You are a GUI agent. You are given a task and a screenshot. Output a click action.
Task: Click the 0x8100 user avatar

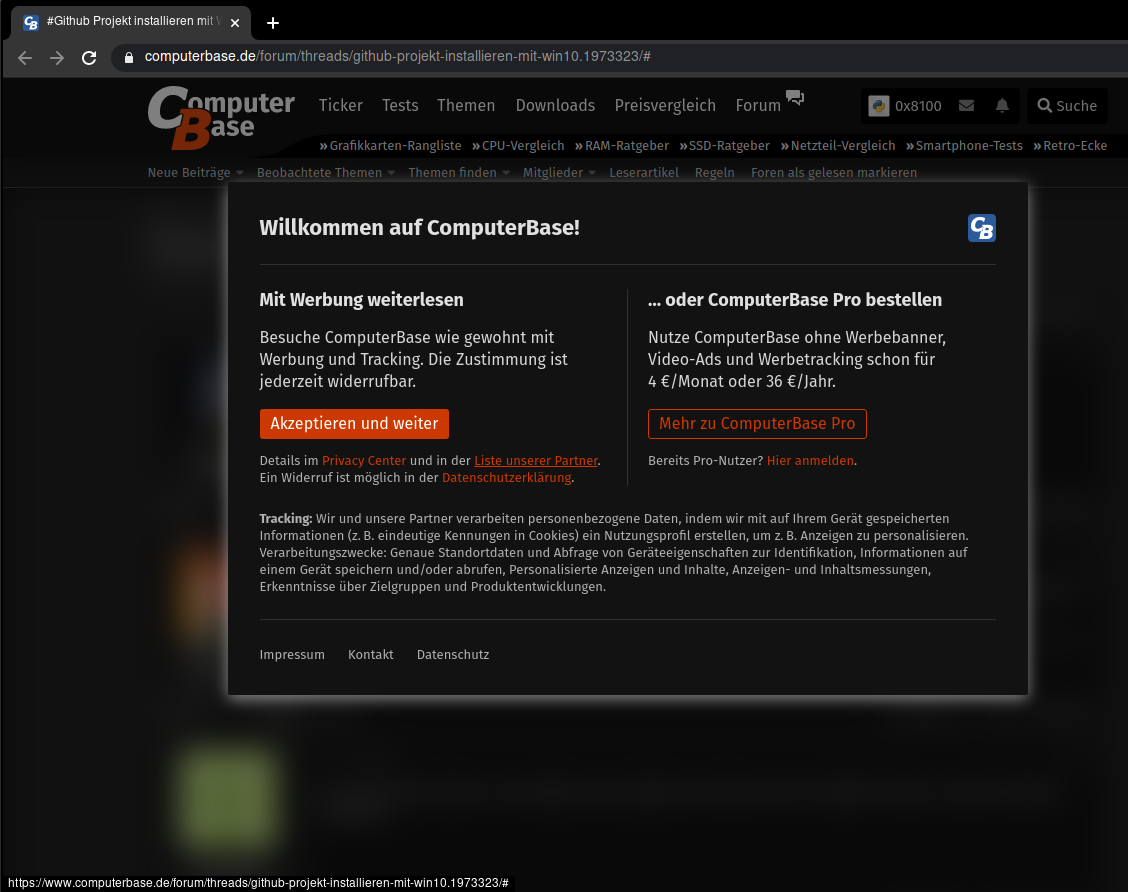click(878, 106)
